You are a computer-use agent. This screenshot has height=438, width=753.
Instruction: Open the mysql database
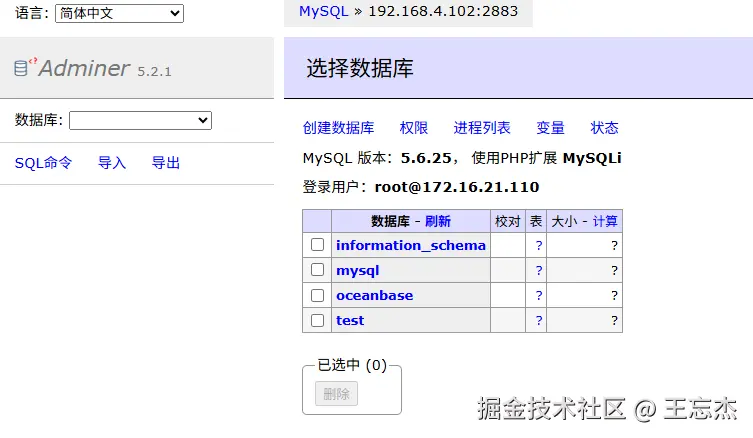pos(357,270)
